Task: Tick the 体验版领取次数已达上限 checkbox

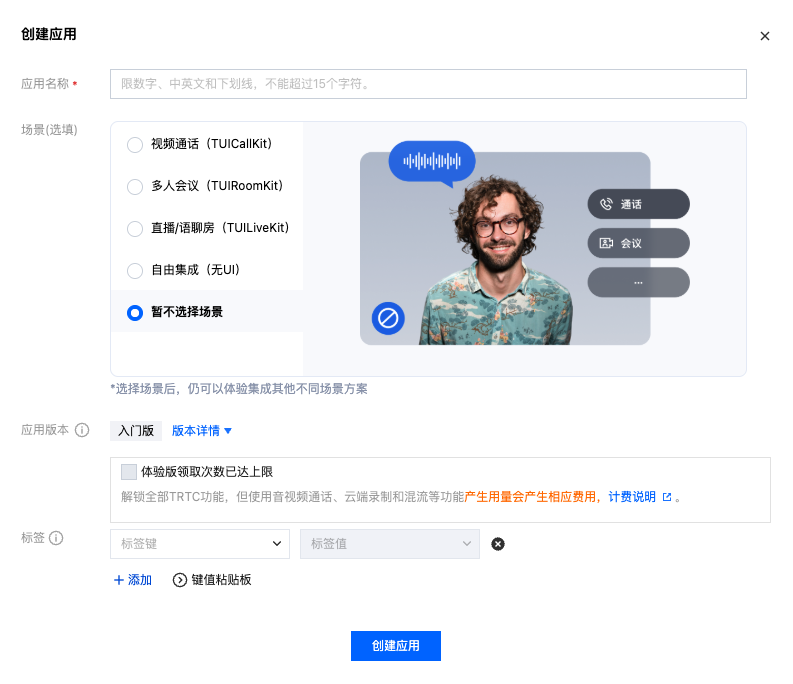Action: coord(129,472)
